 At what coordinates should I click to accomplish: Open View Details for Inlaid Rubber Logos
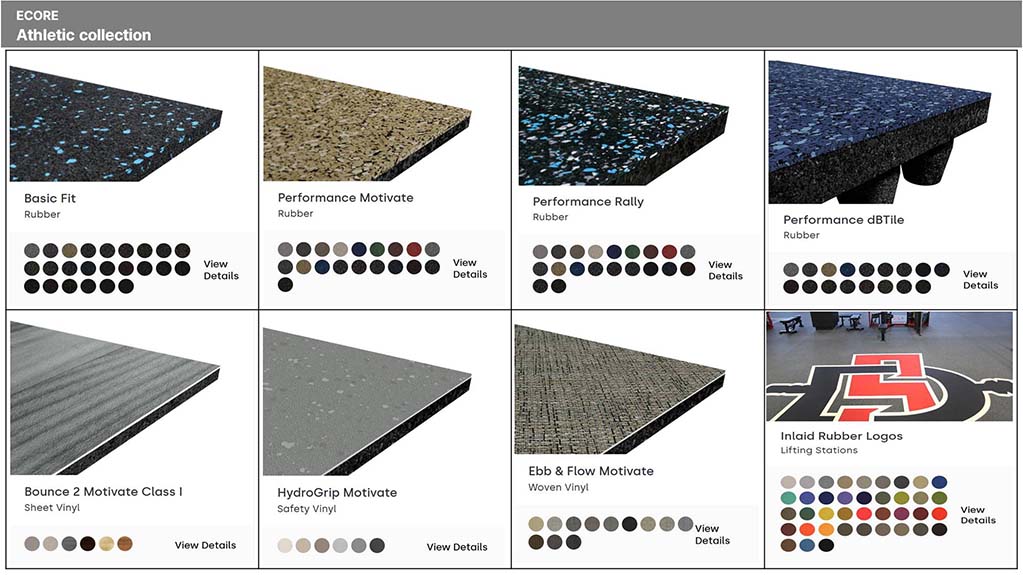978,515
